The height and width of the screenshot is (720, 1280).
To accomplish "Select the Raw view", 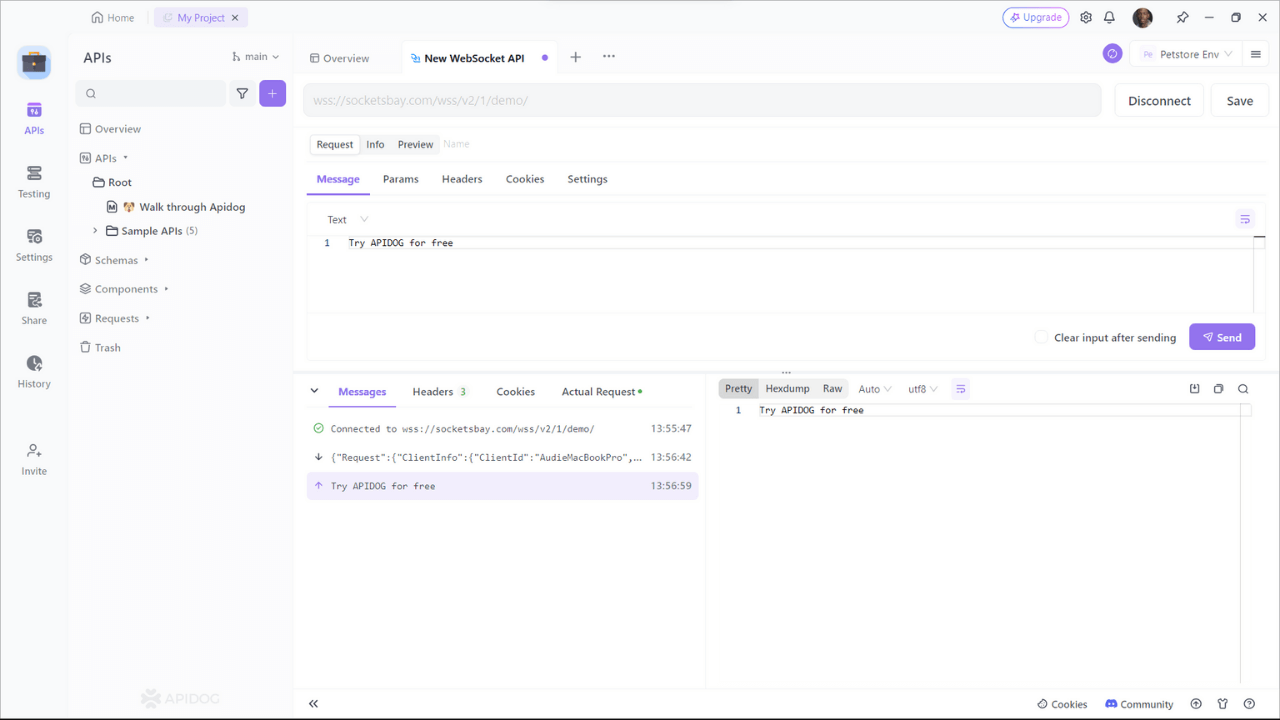I will click(x=832, y=389).
